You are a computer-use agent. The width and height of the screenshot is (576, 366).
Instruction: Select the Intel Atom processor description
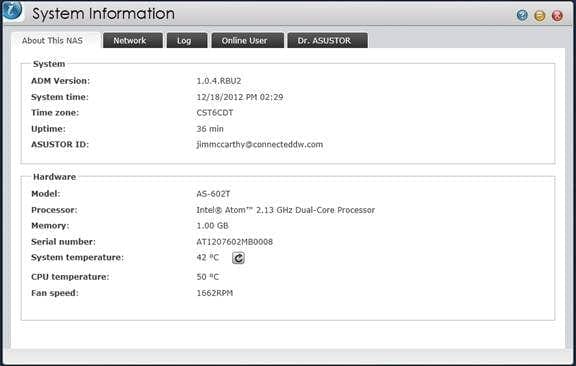[285, 210]
